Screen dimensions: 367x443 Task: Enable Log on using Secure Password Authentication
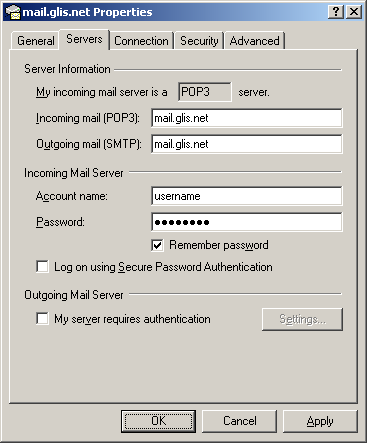42,267
